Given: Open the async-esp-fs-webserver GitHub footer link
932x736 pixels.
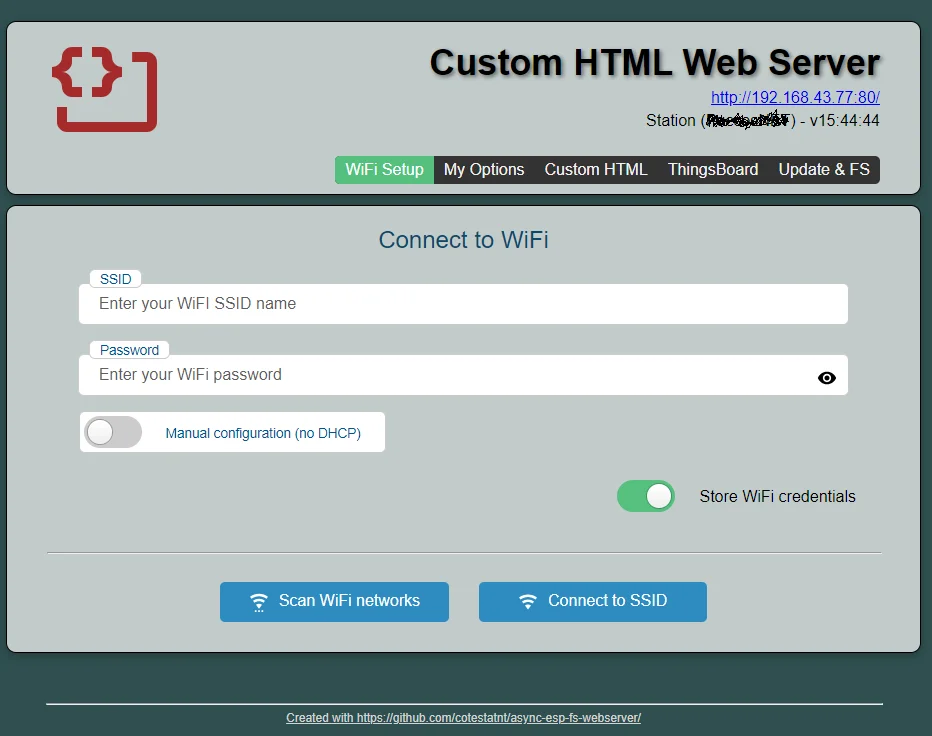Looking at the screenshot, I should click(x=463, y=717).
